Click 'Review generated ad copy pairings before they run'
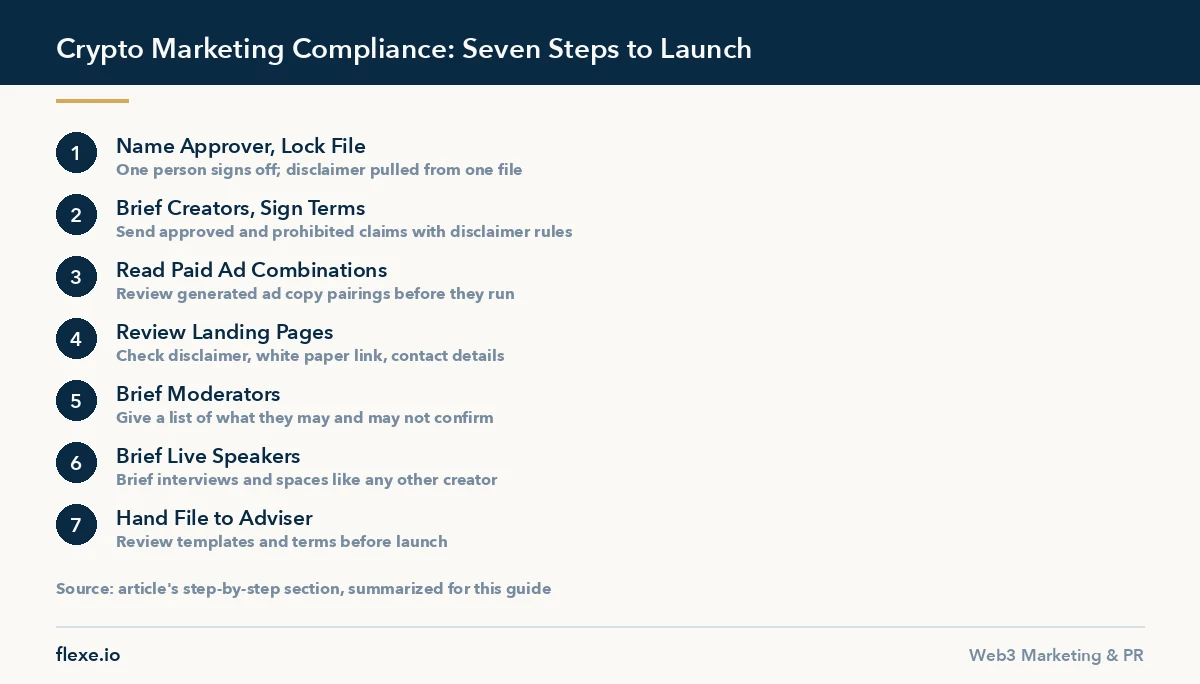Screen dimensions: 1200x684 (x=315, y=294)
